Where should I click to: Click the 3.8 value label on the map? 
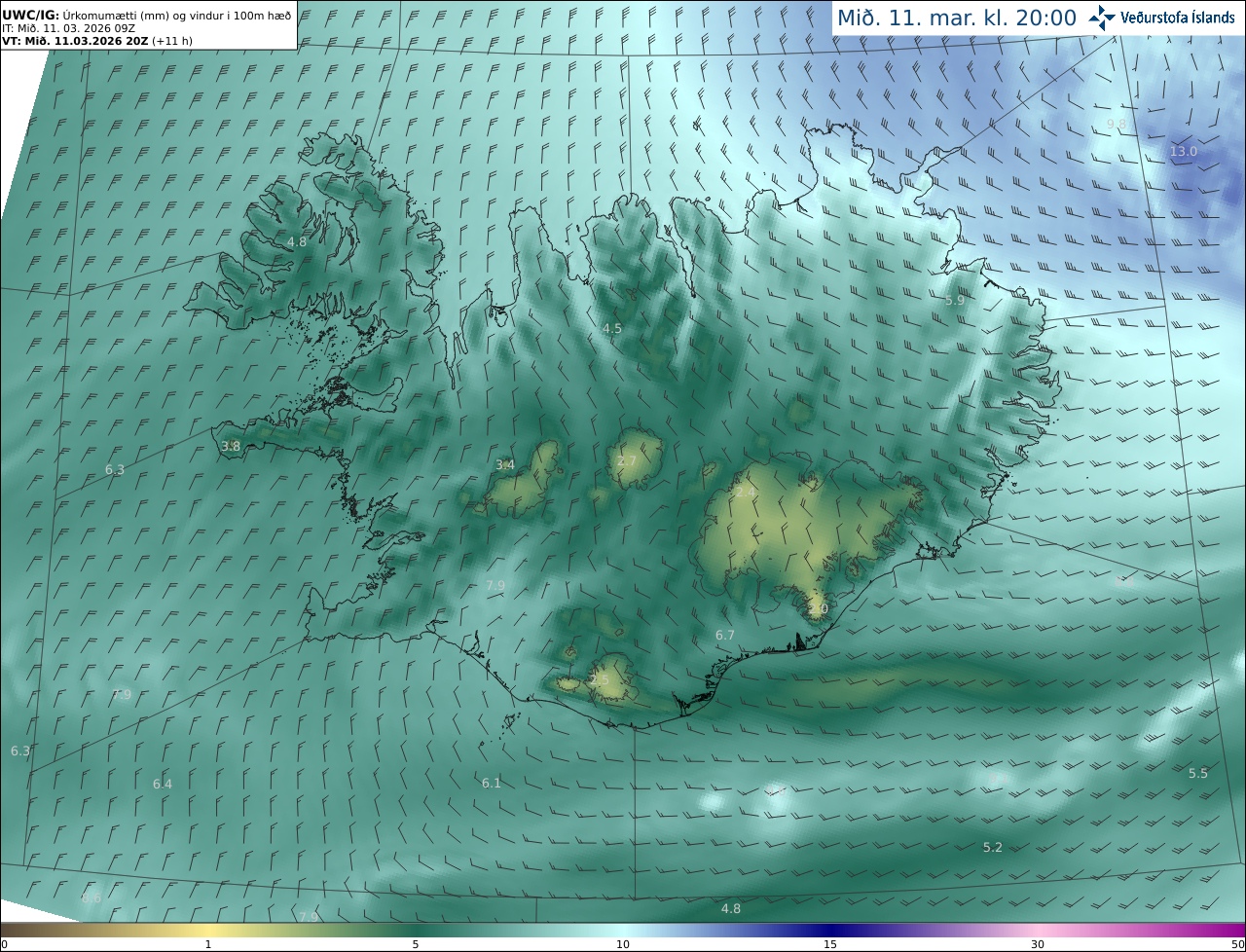pyautogui.click(x=231, y=447)
